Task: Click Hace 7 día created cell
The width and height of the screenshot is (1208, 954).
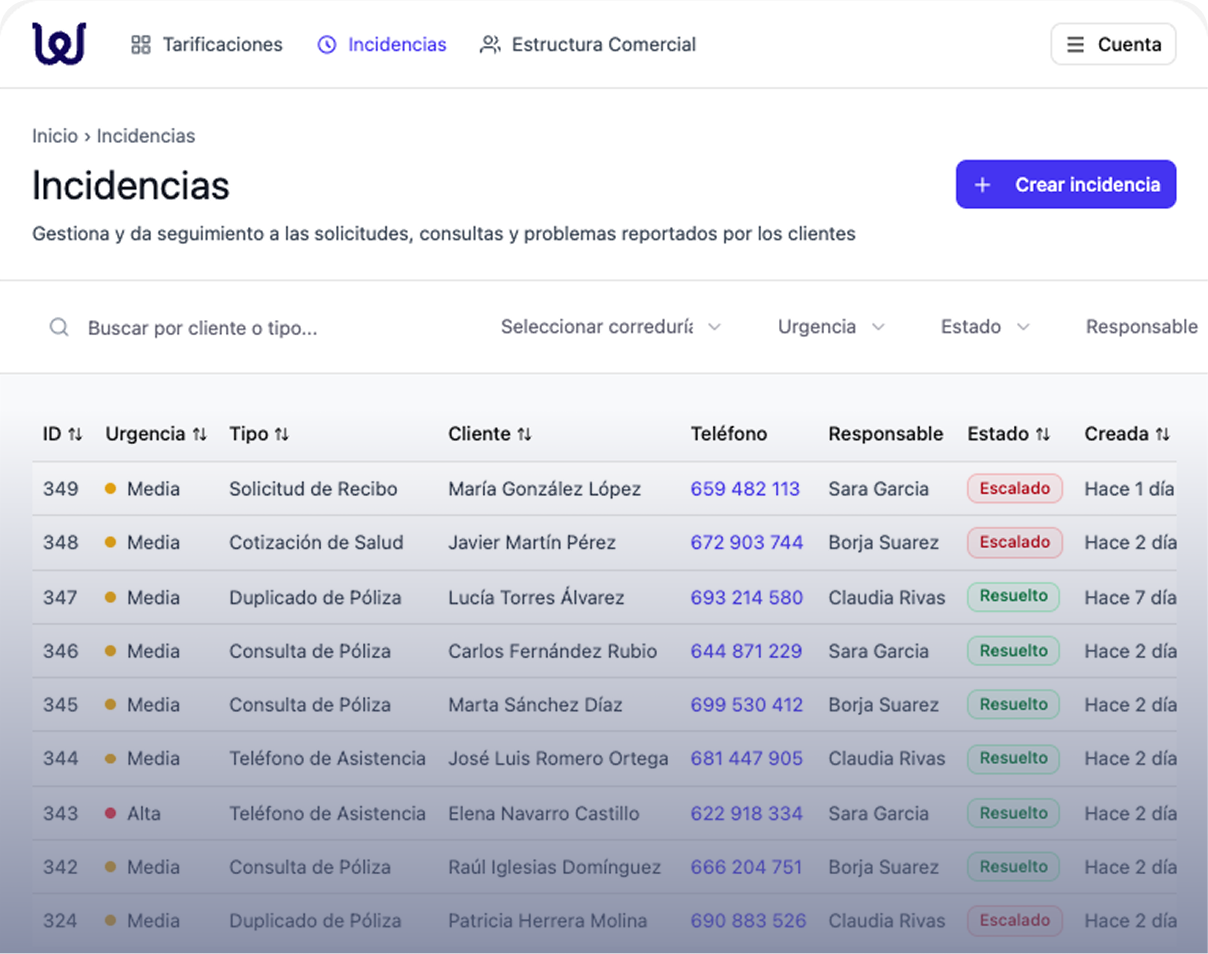Action: tap(1130, 598)
